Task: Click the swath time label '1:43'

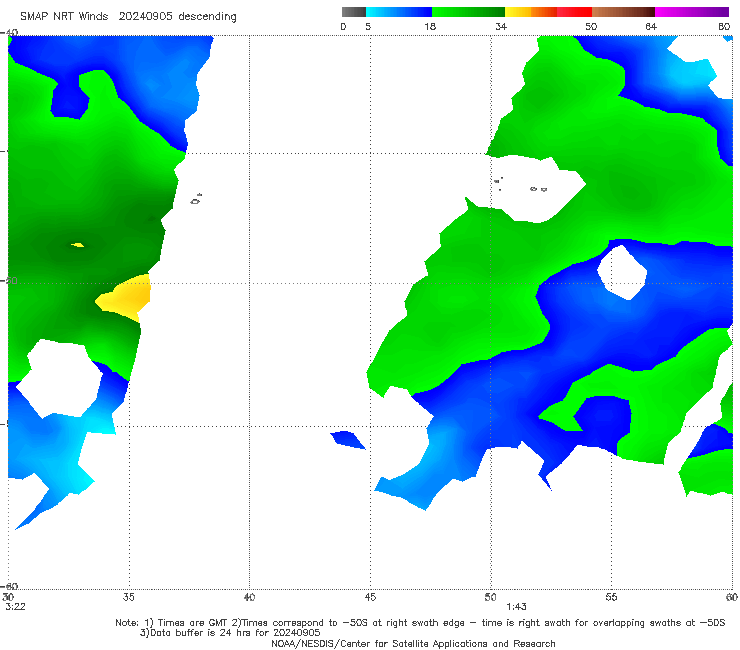Action: pyautogui.click(x=516, y=607)
